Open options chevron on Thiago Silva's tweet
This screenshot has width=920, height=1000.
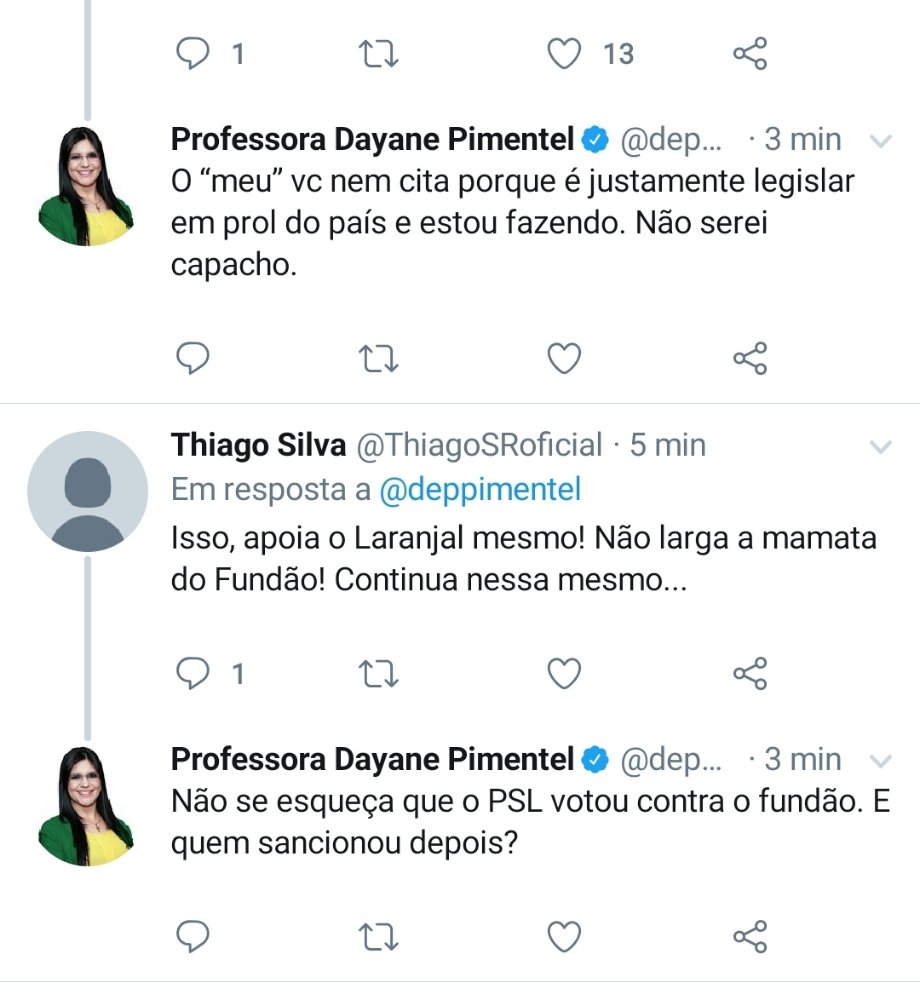pos(881,445)
